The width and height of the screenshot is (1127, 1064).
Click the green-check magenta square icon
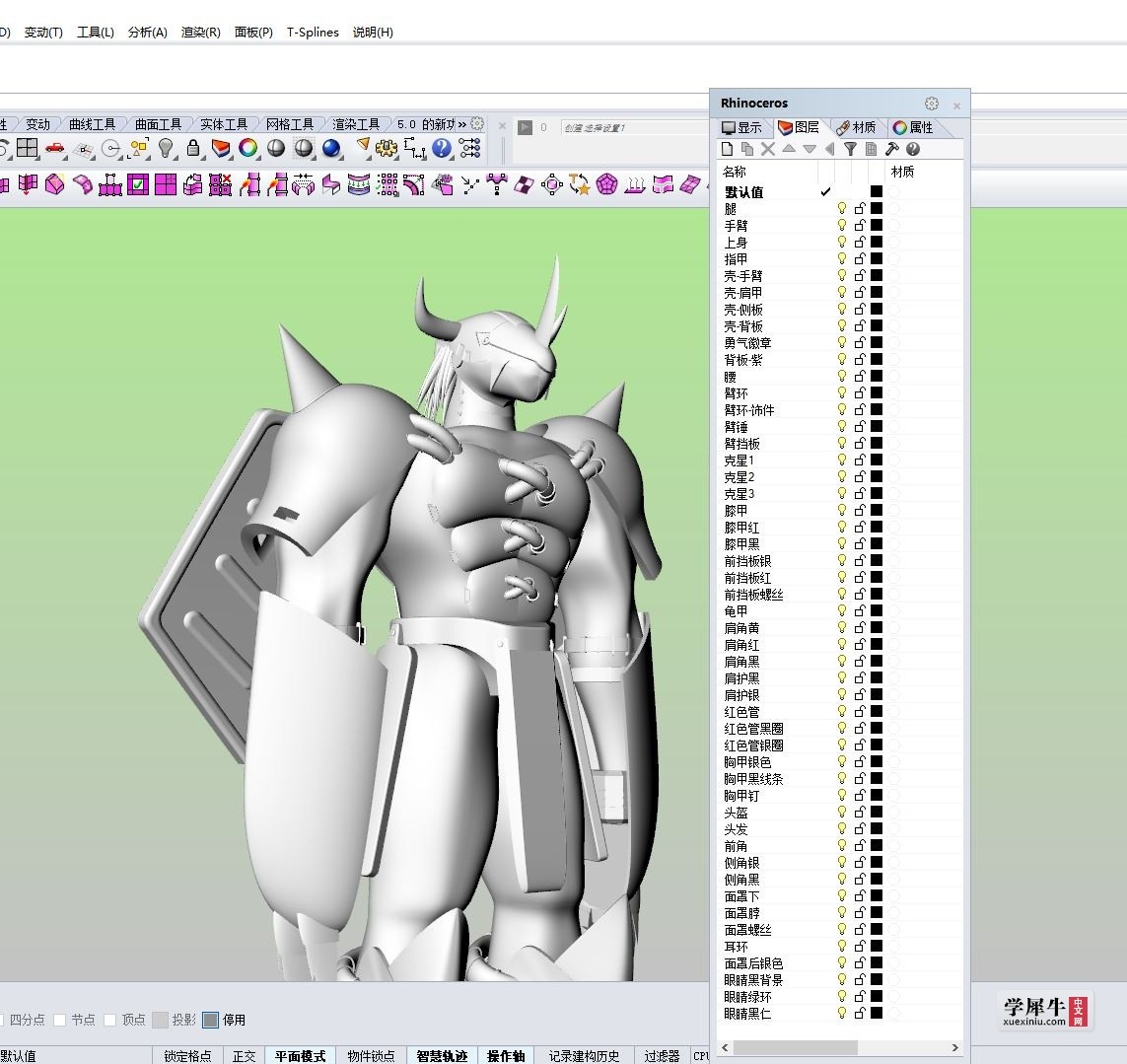(x=138, y=184)
